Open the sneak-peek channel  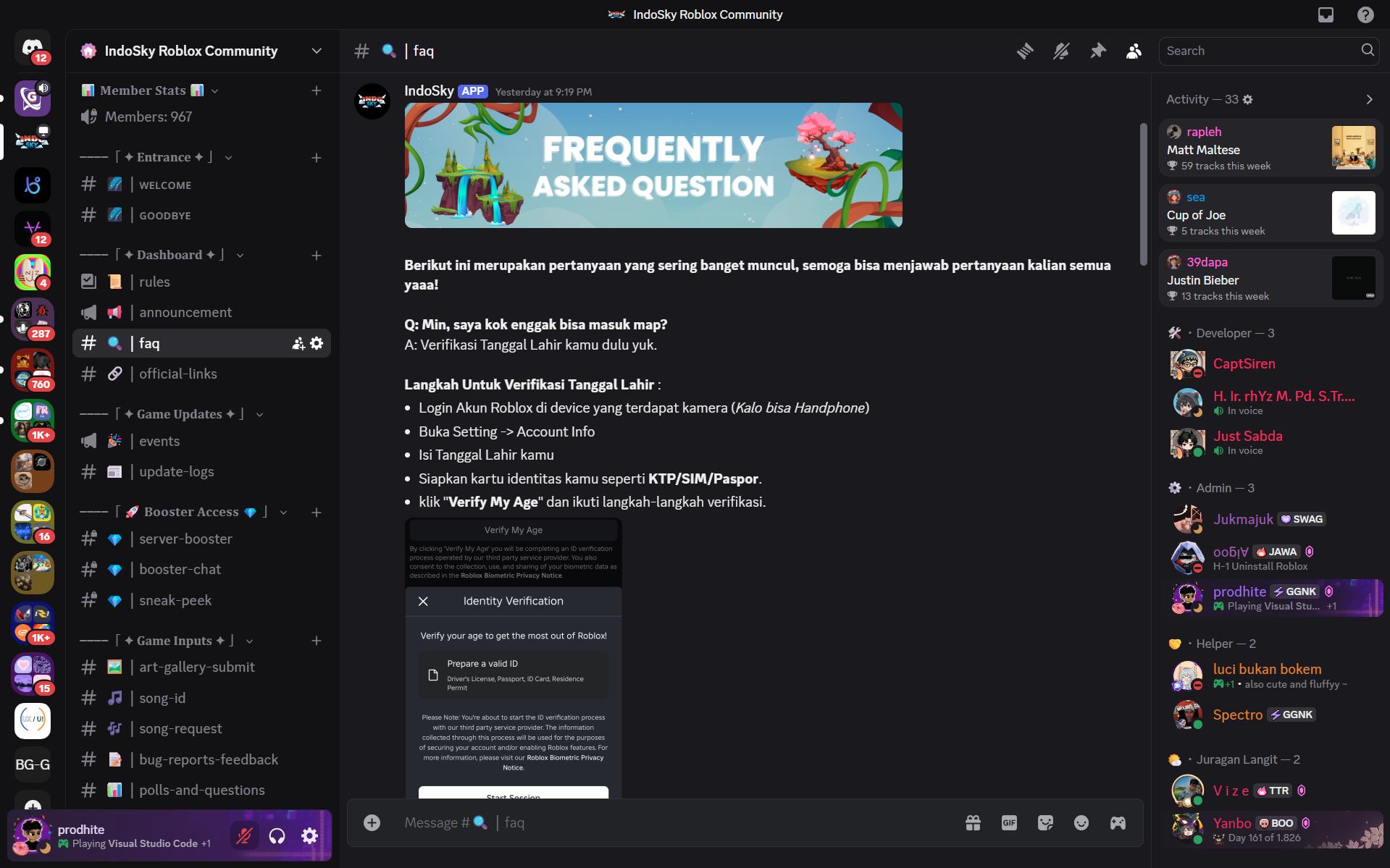201,600
